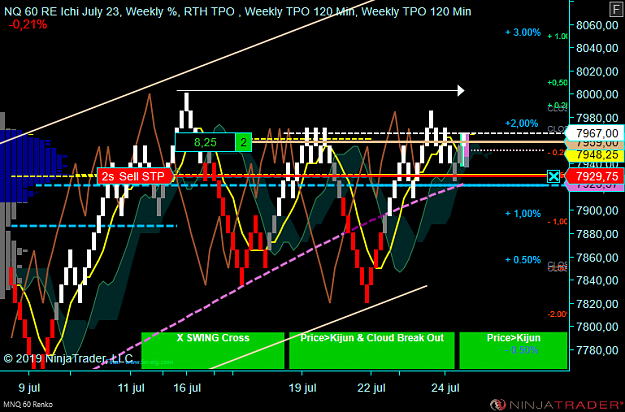Click the 16 jul date on time axis
625x412 pixels.
(x=187, y=388)
